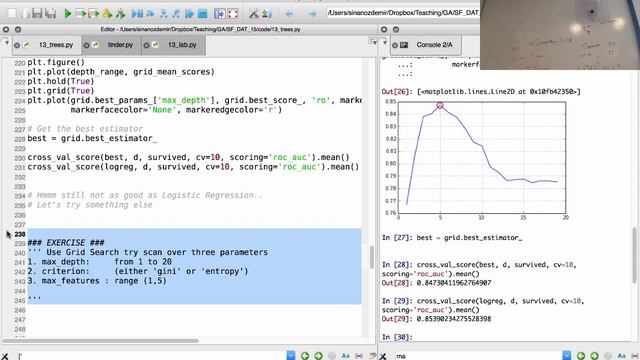Viewport: 640px width, 360px height.
Task: Close the console find bar
Action: [x=383, y=356]
